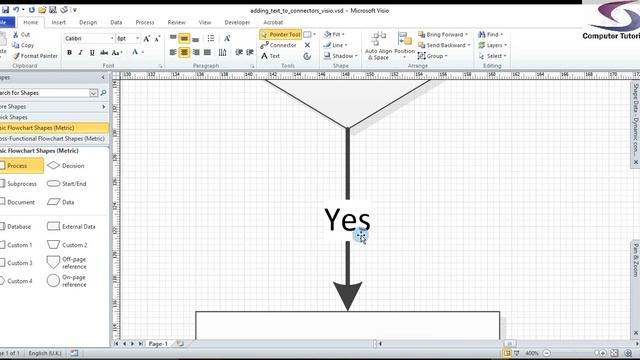The image size is (640, 360).
Task: Switch to the Insert tab
Action: point(58,22)
